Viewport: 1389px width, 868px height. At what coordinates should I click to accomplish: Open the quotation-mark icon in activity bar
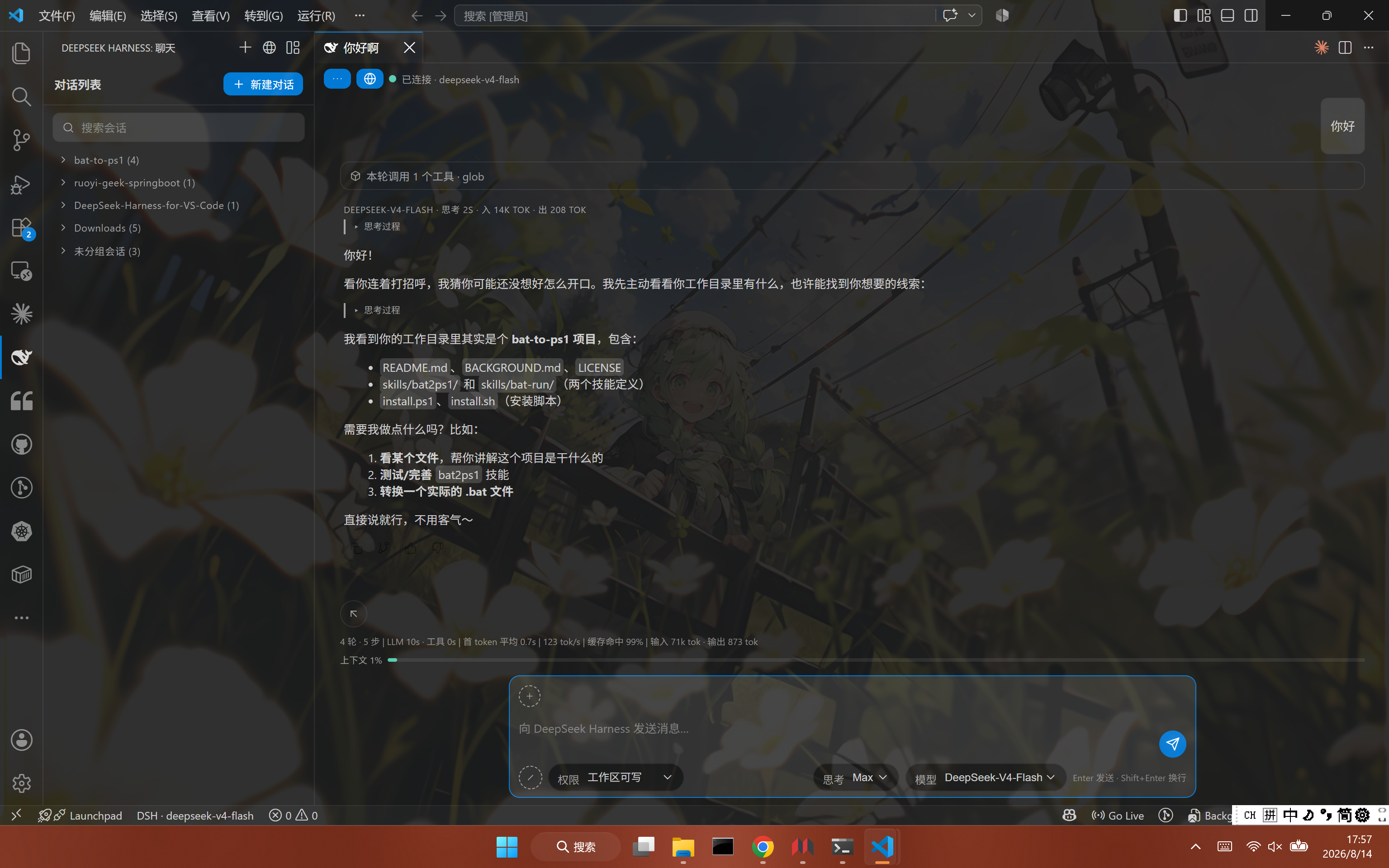(21, 401)
